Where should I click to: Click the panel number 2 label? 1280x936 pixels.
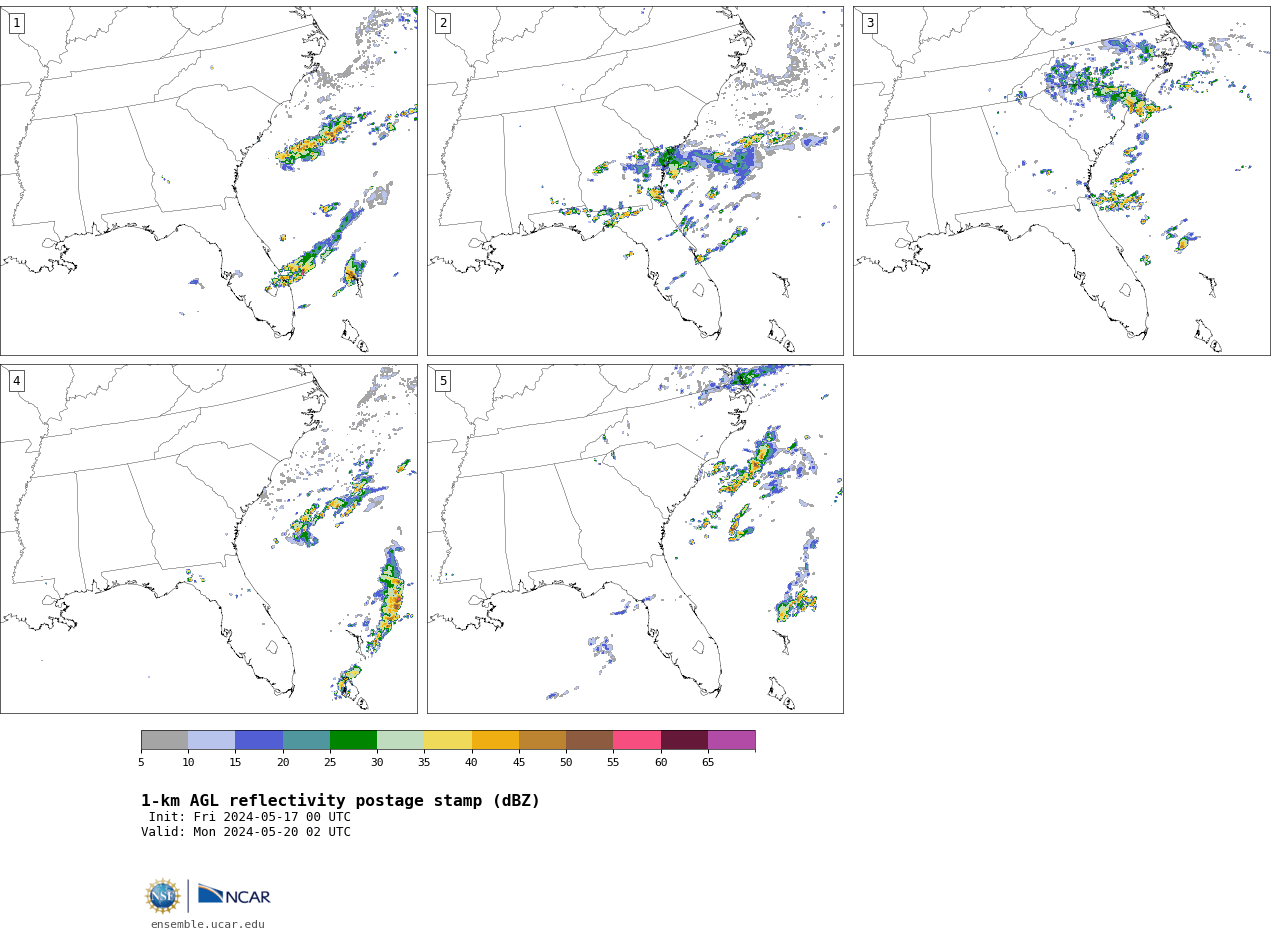pyautogui.click(x=443, y=23)
